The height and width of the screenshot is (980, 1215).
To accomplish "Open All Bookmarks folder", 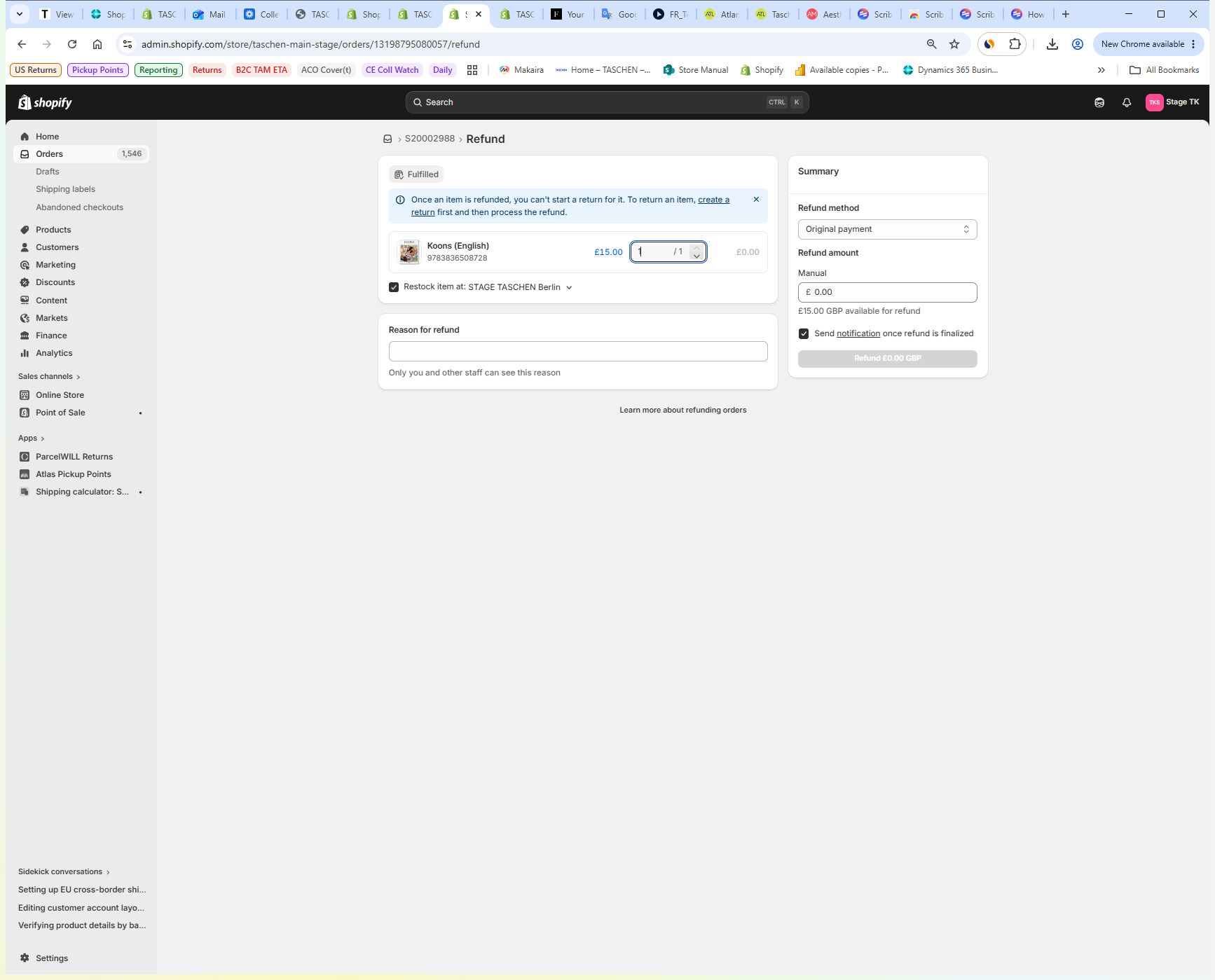I will coord(1165,70).
